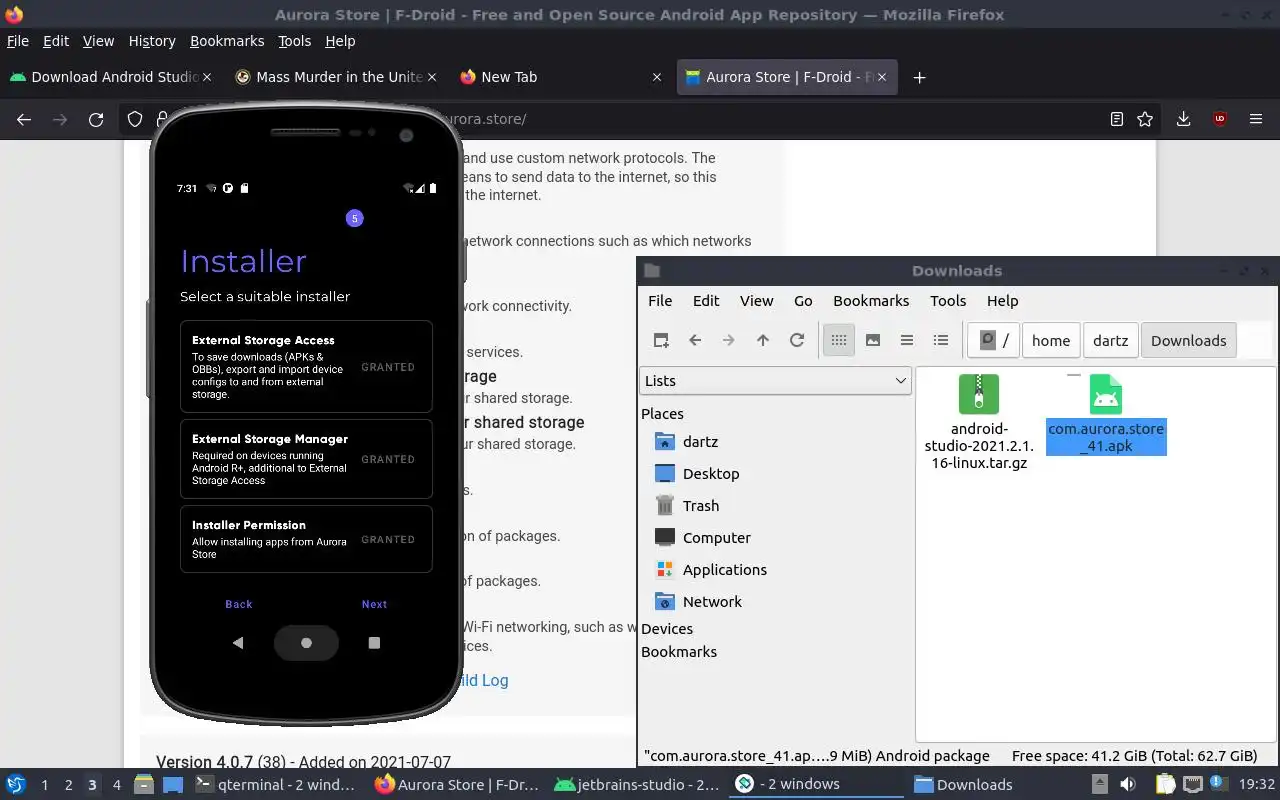Open Tools menu in Downloads window

948,300
